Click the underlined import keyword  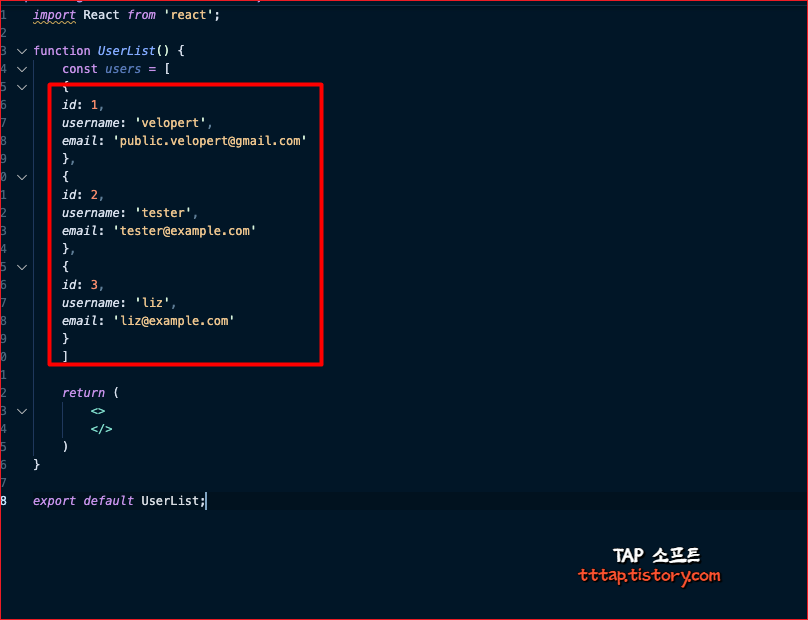(54, 15)
